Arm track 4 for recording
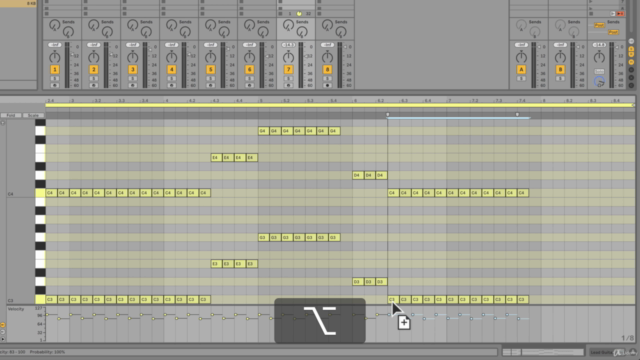 [x=171, y=85]
